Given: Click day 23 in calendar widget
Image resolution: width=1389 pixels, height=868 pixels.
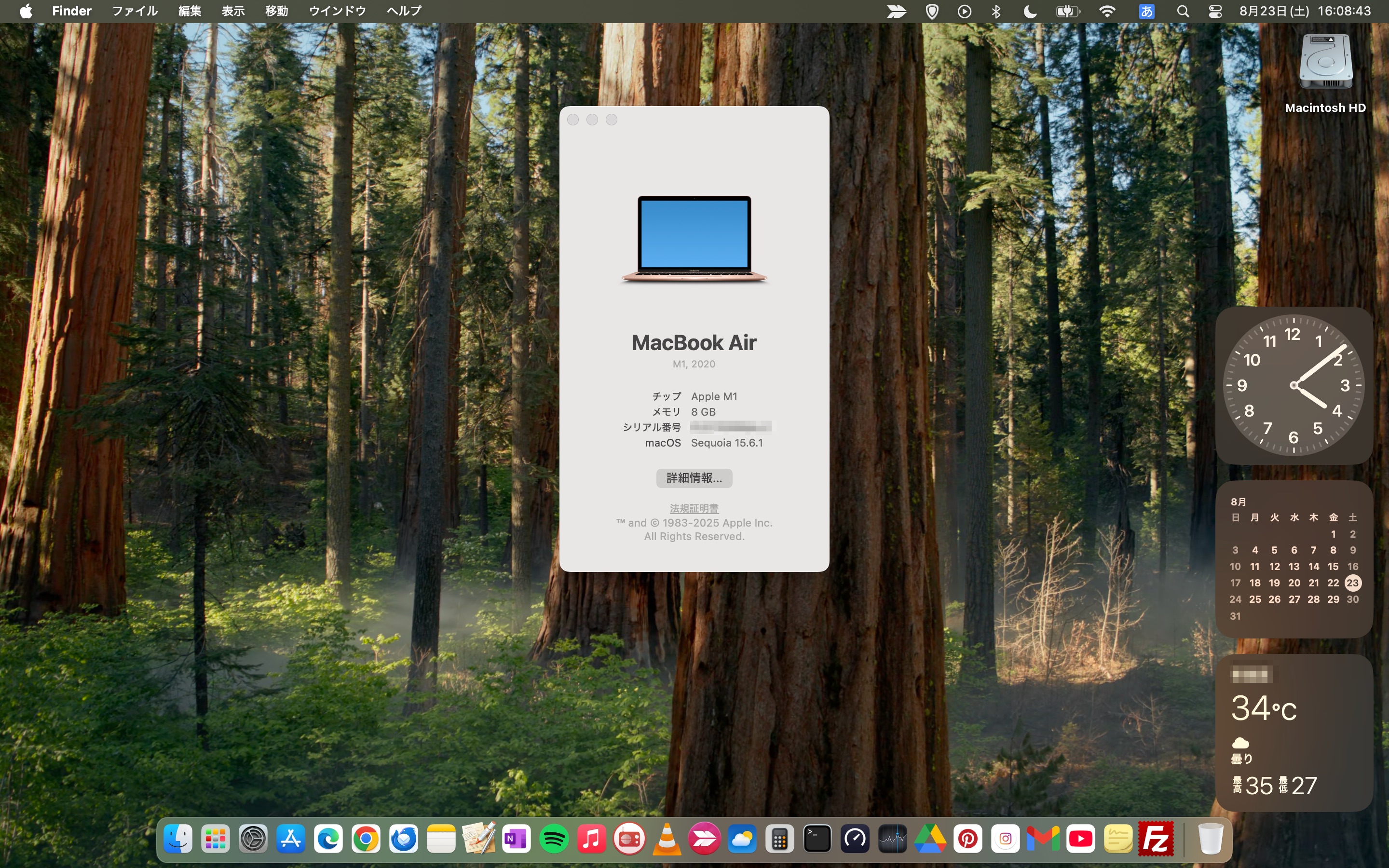Looking at the screenshot, I should tap(1352, 583).
